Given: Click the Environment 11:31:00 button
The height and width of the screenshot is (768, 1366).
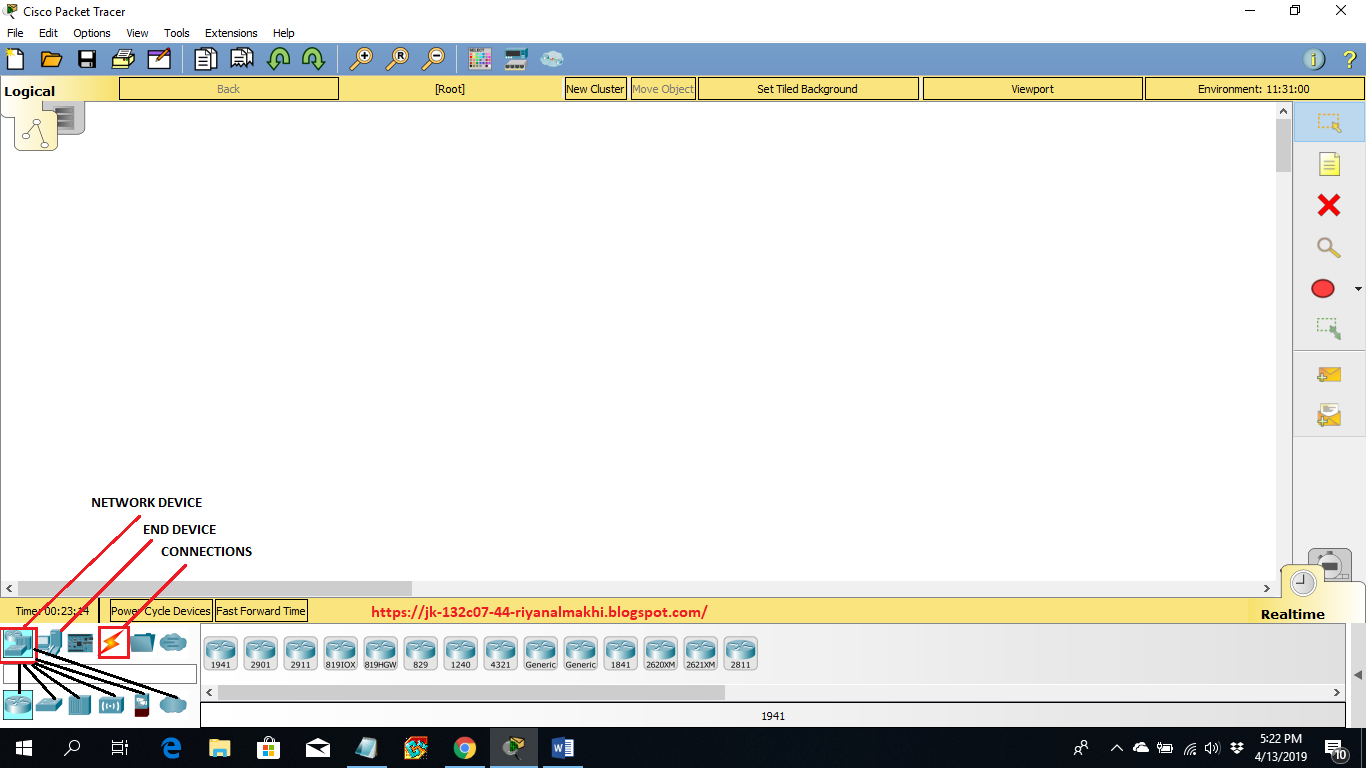Looking at the screenshot, I should [x=1254, y=89].
